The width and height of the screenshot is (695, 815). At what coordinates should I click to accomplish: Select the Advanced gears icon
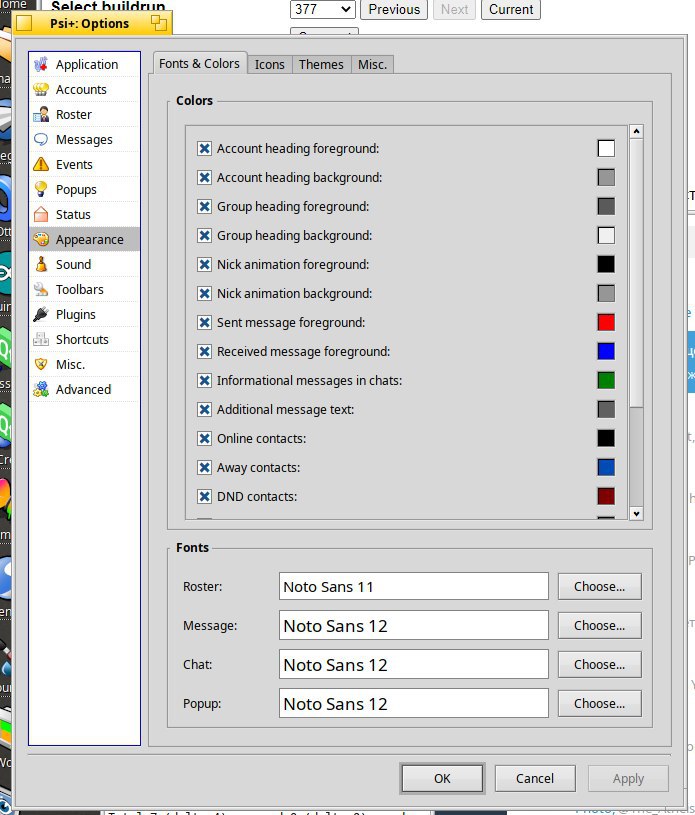(41, 389)
